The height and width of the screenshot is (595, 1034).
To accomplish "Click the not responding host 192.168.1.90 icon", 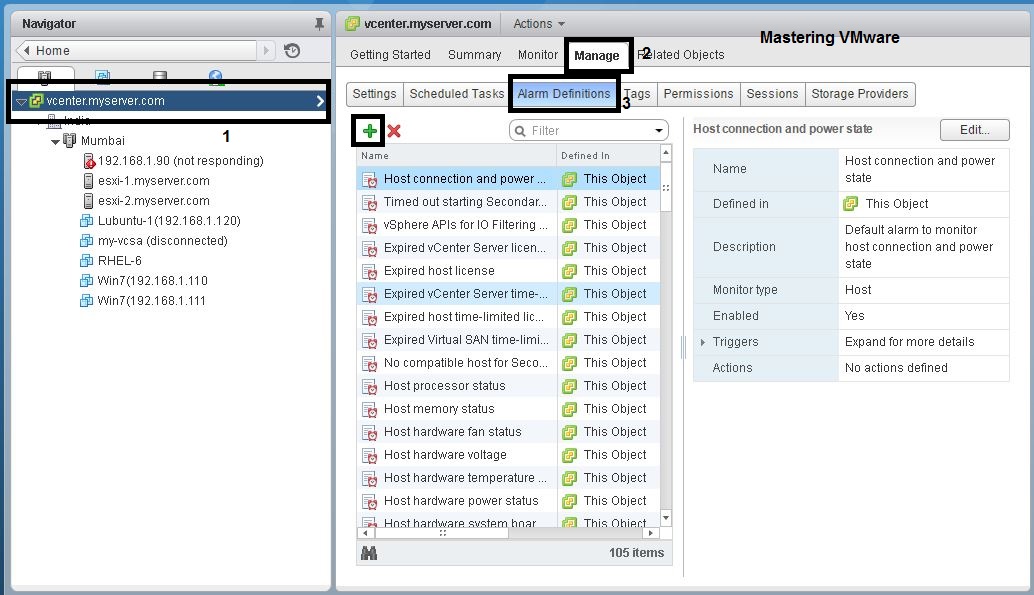I will coord(89,160).
